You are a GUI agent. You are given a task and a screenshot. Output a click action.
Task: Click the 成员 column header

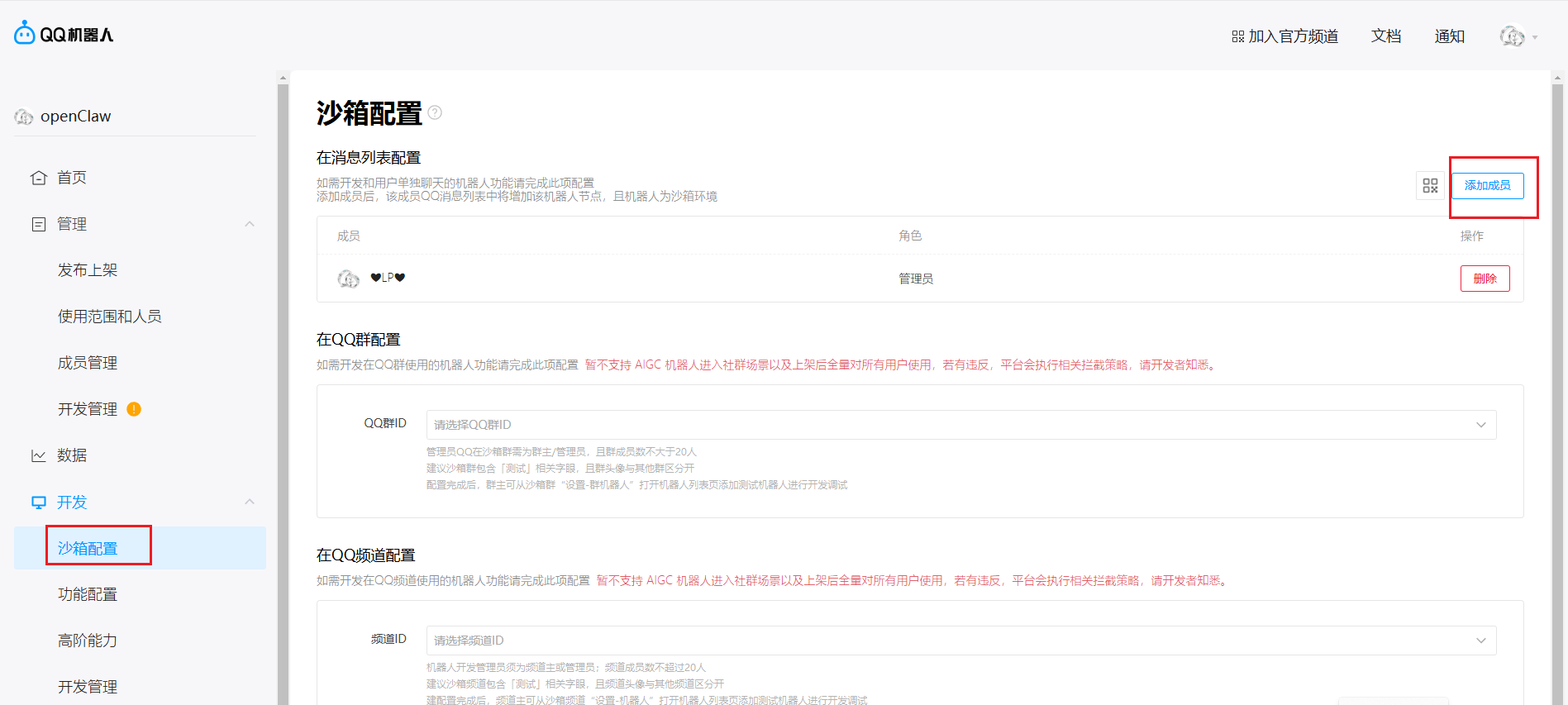pos(349,236)
